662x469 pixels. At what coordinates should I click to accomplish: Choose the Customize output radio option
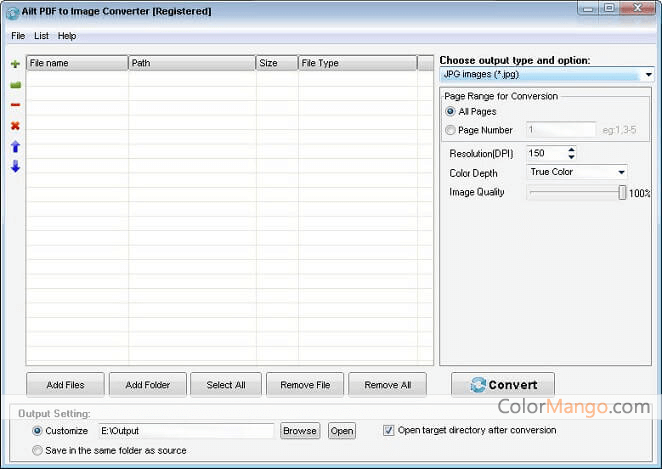click(37, 431)
